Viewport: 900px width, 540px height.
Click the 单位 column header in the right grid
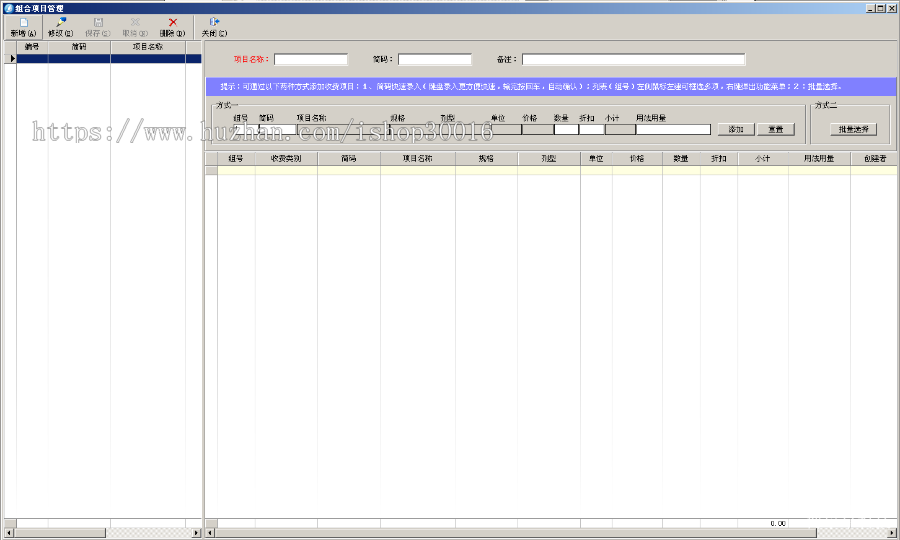(596, 158)
